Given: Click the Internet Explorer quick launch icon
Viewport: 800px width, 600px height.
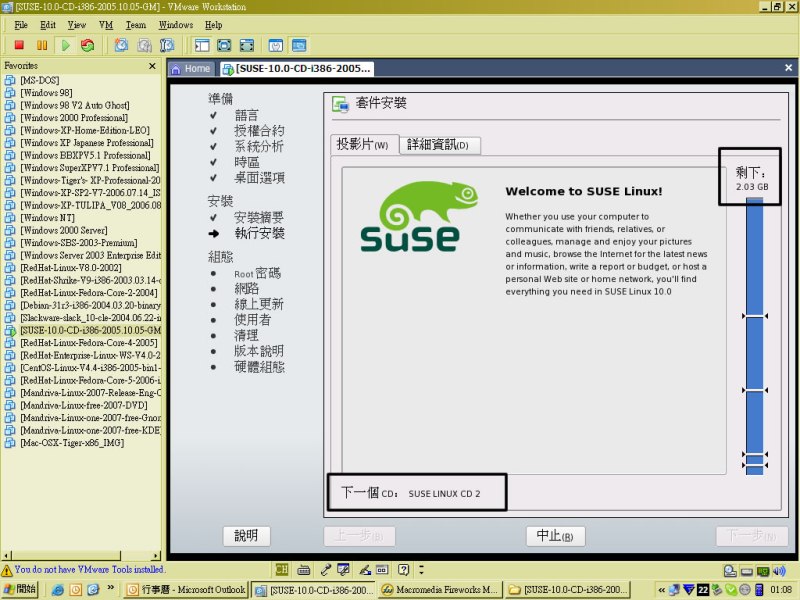Looking at the screenshot, I should pos(58,590).
